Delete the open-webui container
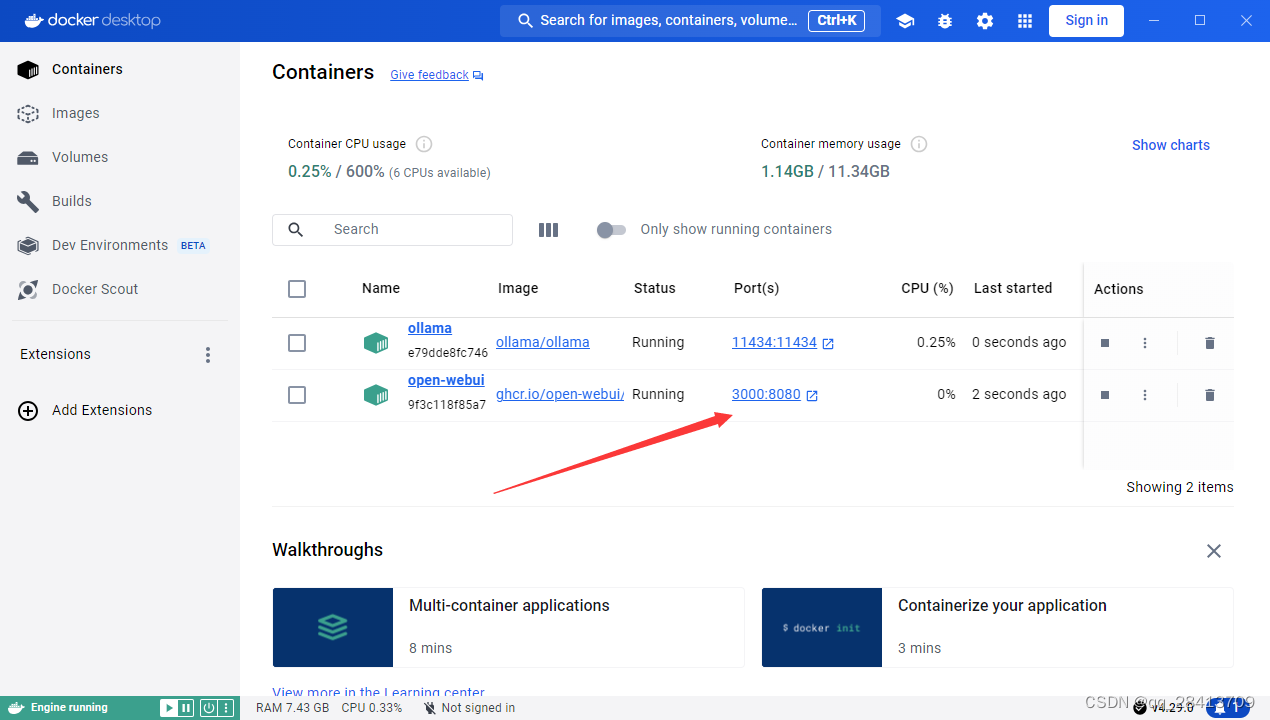The width and height of the screenshot is (1270, 720). coord(1210,395)
